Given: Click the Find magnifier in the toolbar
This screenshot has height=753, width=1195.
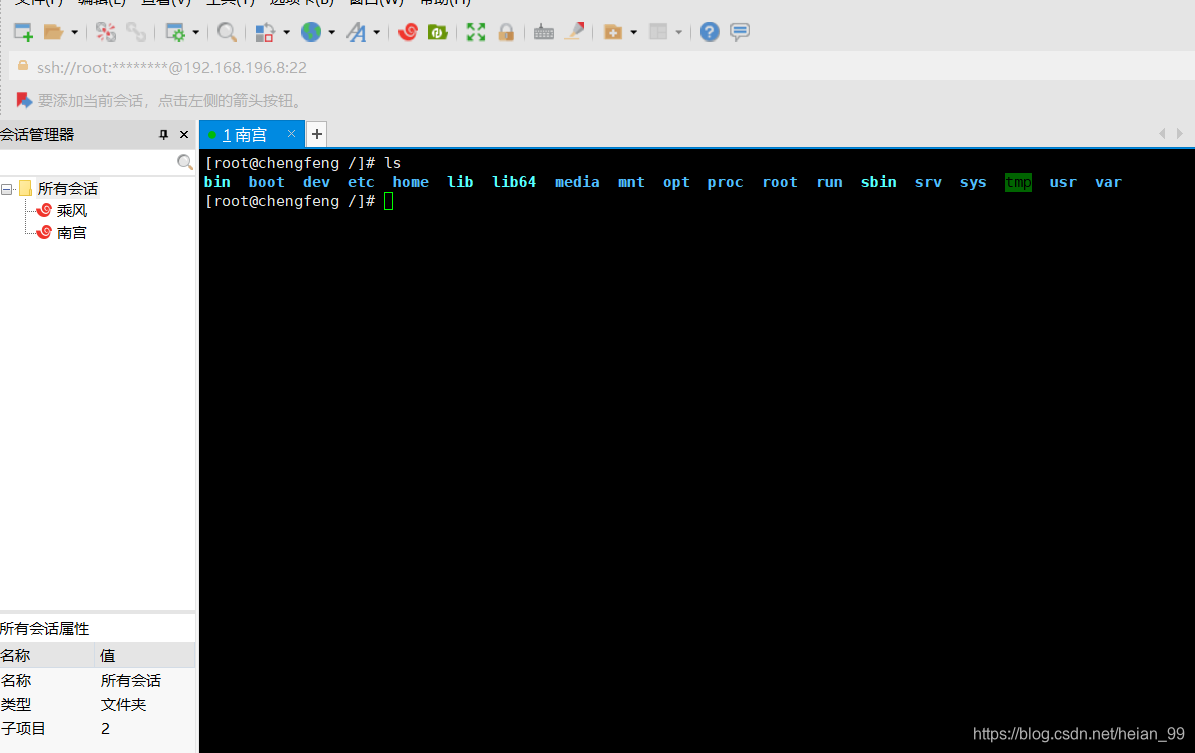Looking at the screenshot, I should 226,32.
